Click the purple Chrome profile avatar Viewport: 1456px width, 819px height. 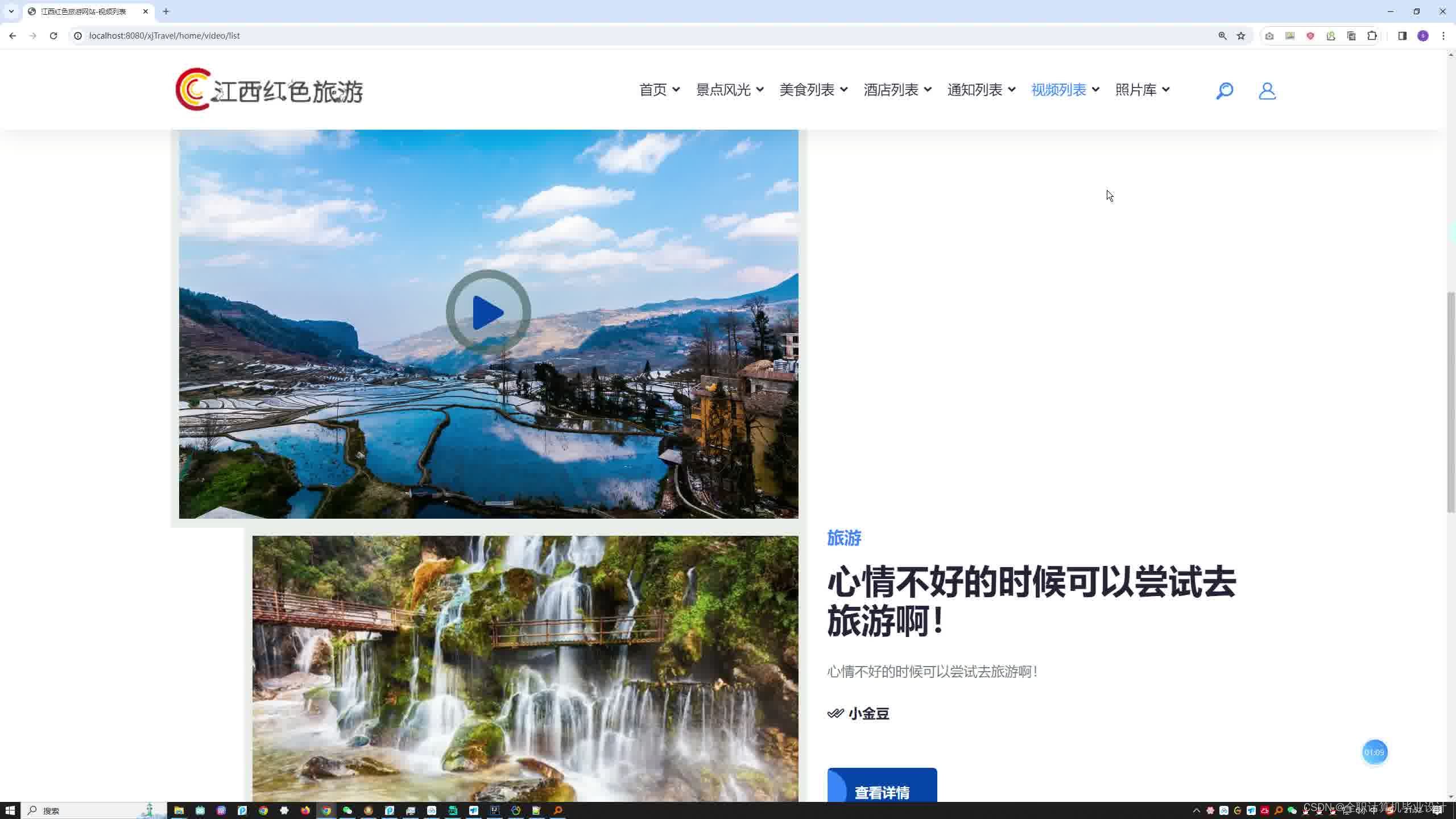[x=1422, y=35]
